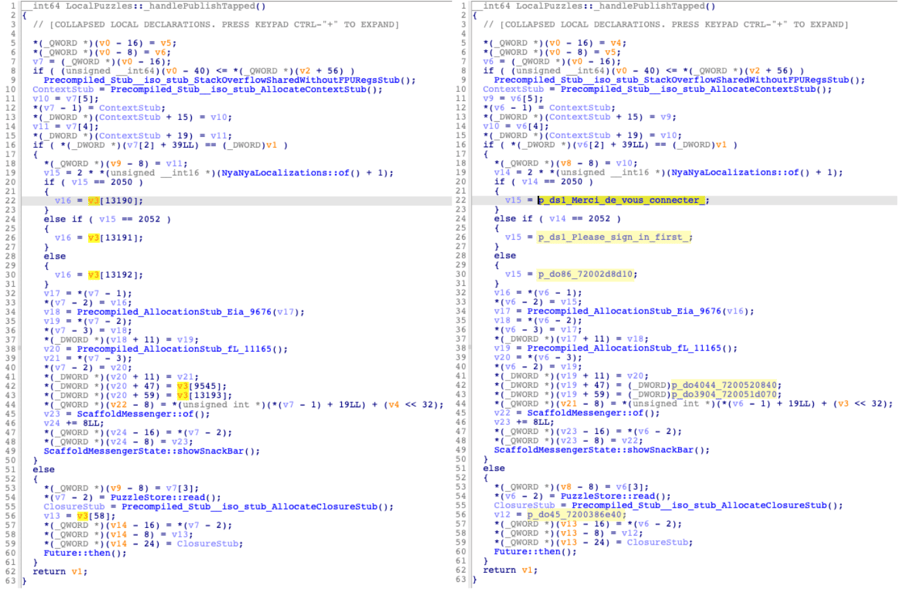Click Precompiled_AllocationStub_Eia_9676 in right pane
This screenshot has height=591, width=900.
(624, 311)
